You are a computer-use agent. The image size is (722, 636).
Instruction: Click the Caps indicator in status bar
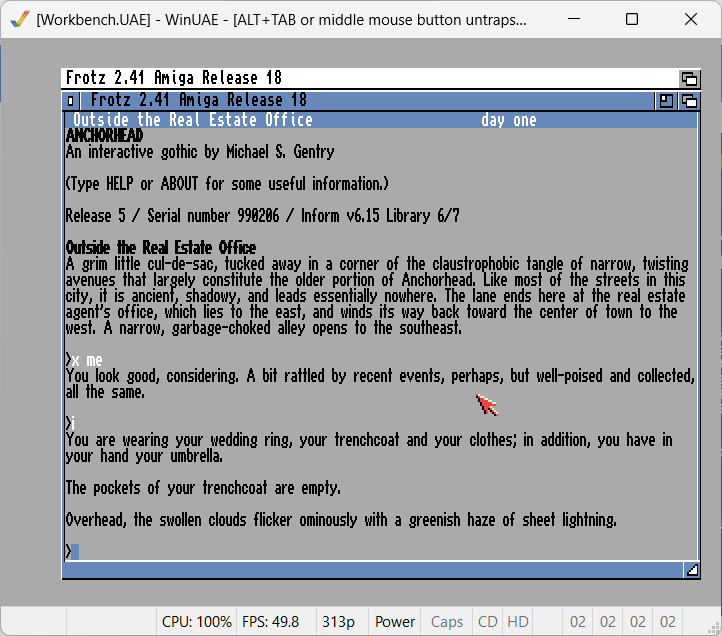pos(447,622)
